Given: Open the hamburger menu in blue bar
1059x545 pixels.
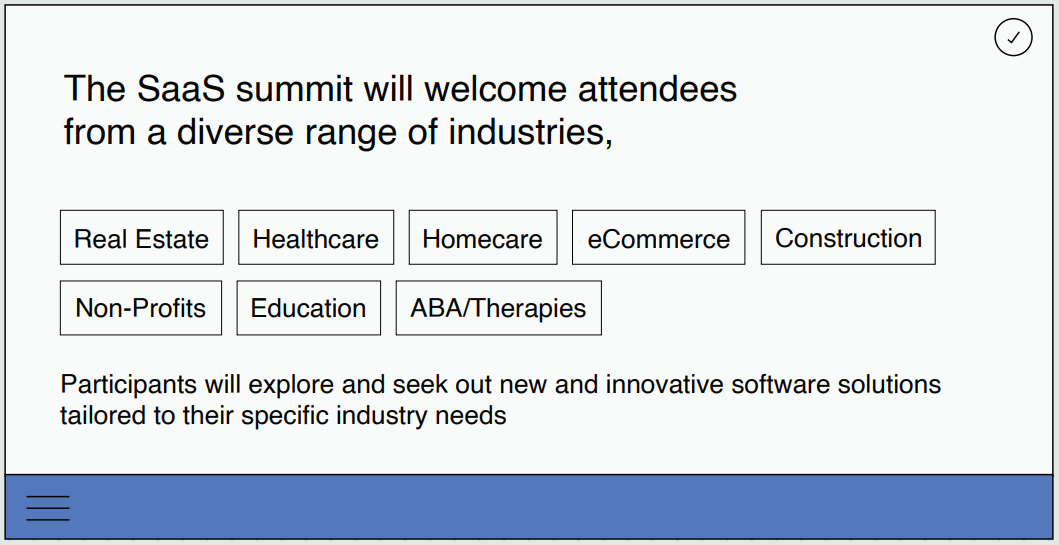Looking at the screenshot, I should click(x=48, y=508).
